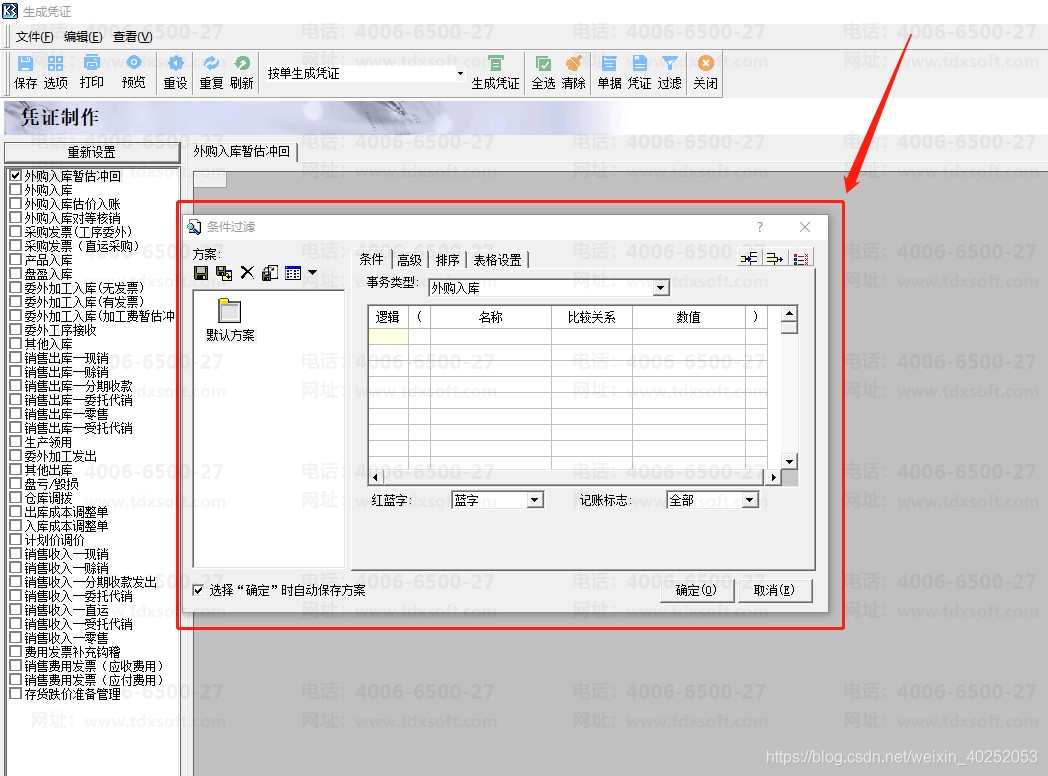Click the 取消(E) button
This screenshot has width=1048, height=776.
pos(774,590)
